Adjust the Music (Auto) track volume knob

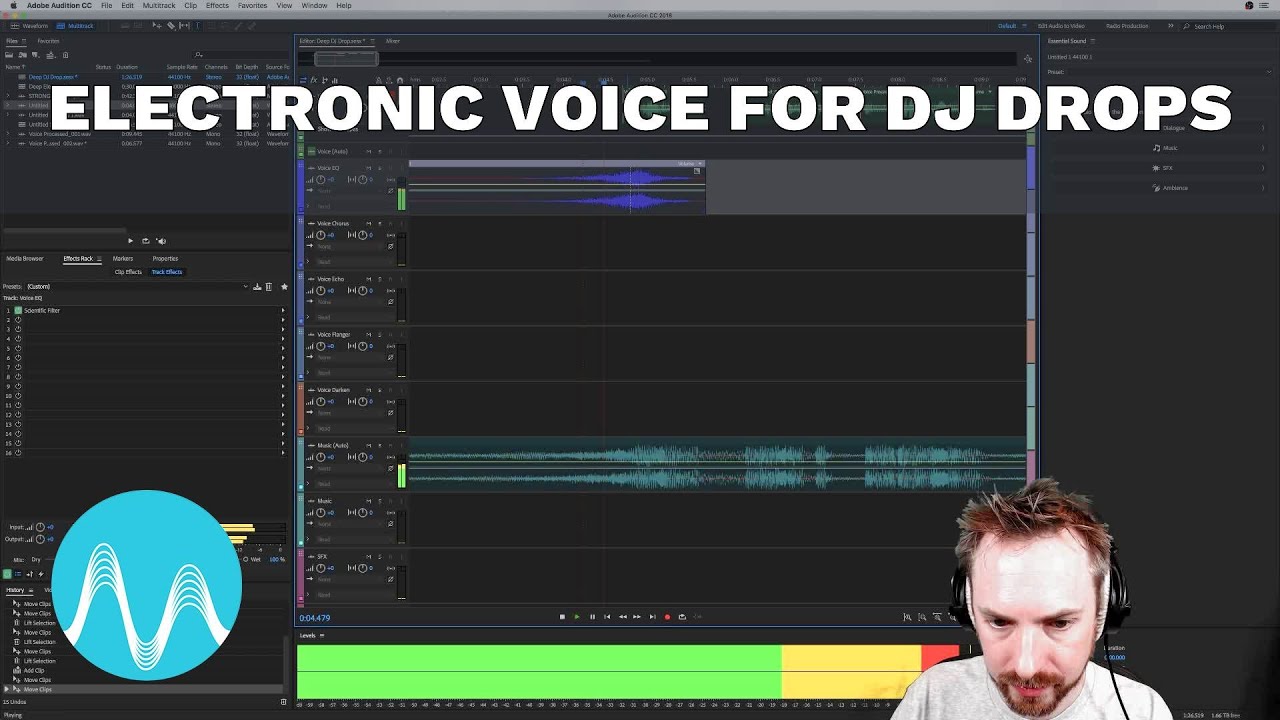[x=321, y=458]
